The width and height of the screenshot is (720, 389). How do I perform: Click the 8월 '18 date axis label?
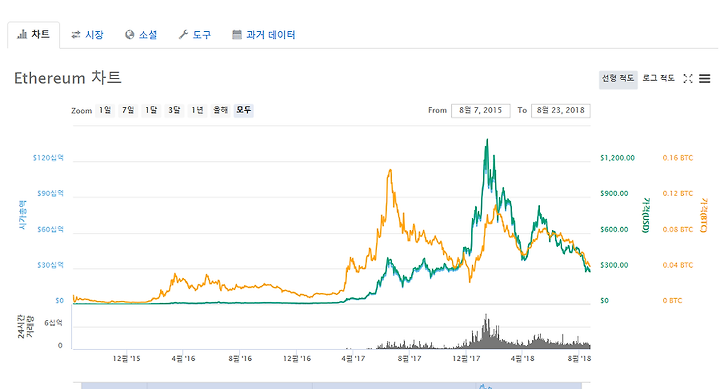pyautogui.click(x=579, y=358)
